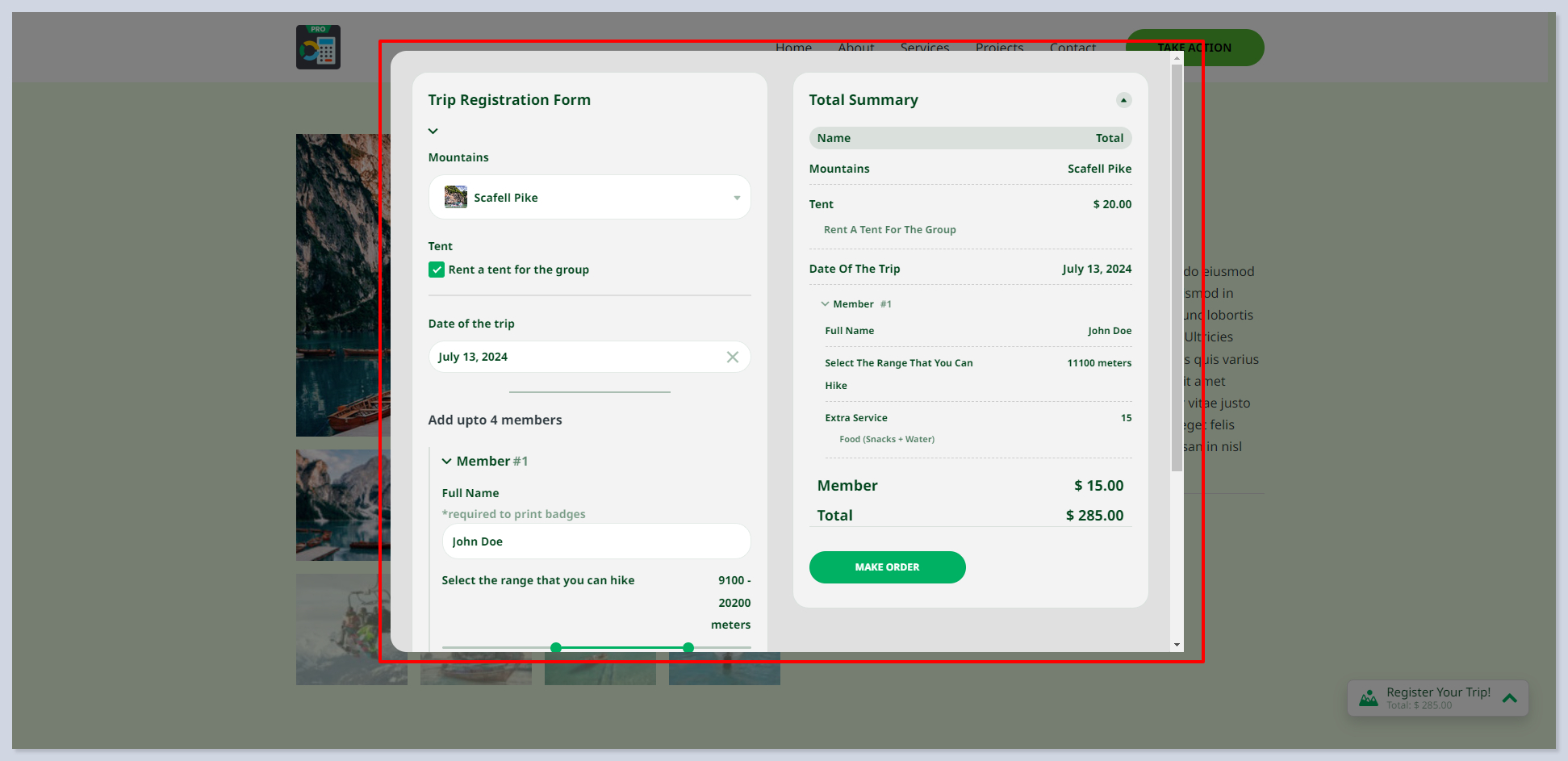This screenshot has height=761, width=1568.
Task: Toggle Rent a tent for the group
Action: (x=437, y=270)
